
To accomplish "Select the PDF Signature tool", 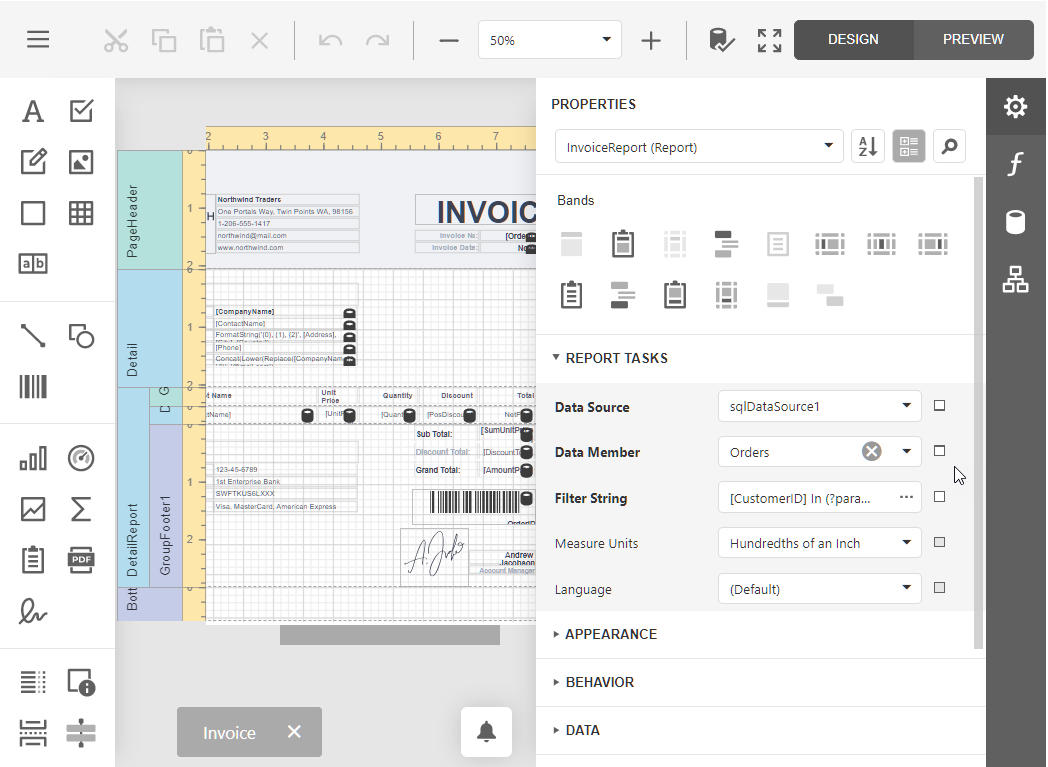I will click(33, 611).
